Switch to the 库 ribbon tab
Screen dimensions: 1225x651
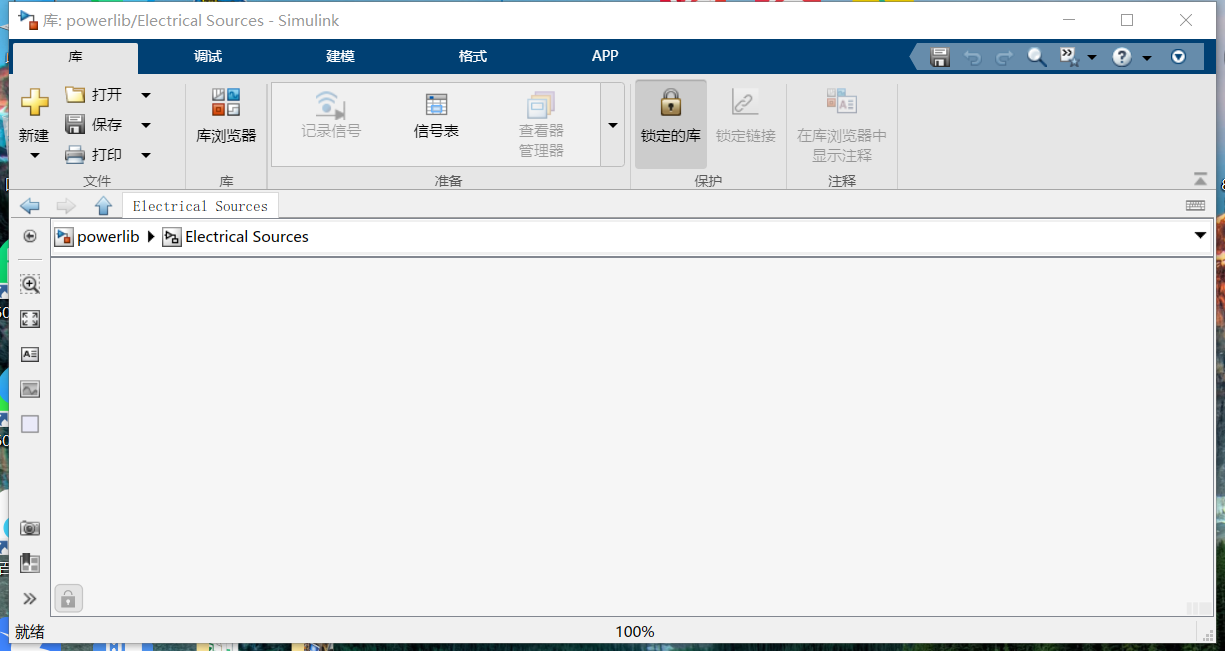coord(76,57)
